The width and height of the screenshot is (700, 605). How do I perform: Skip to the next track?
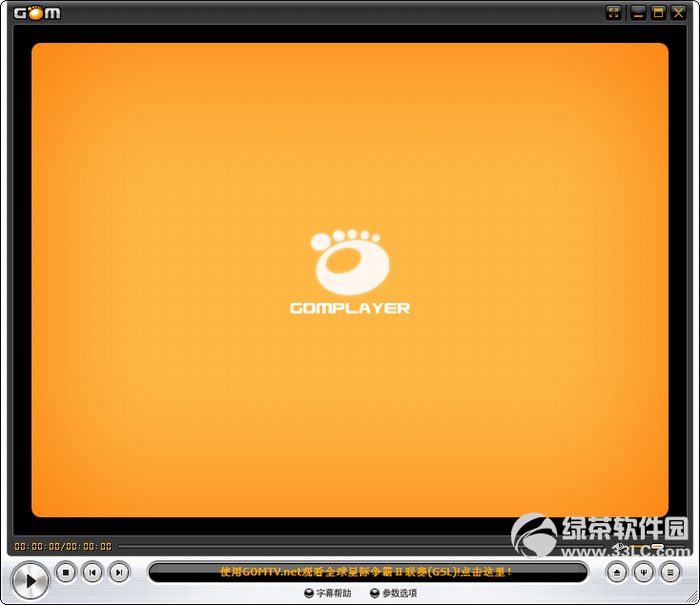pos(119,572)
